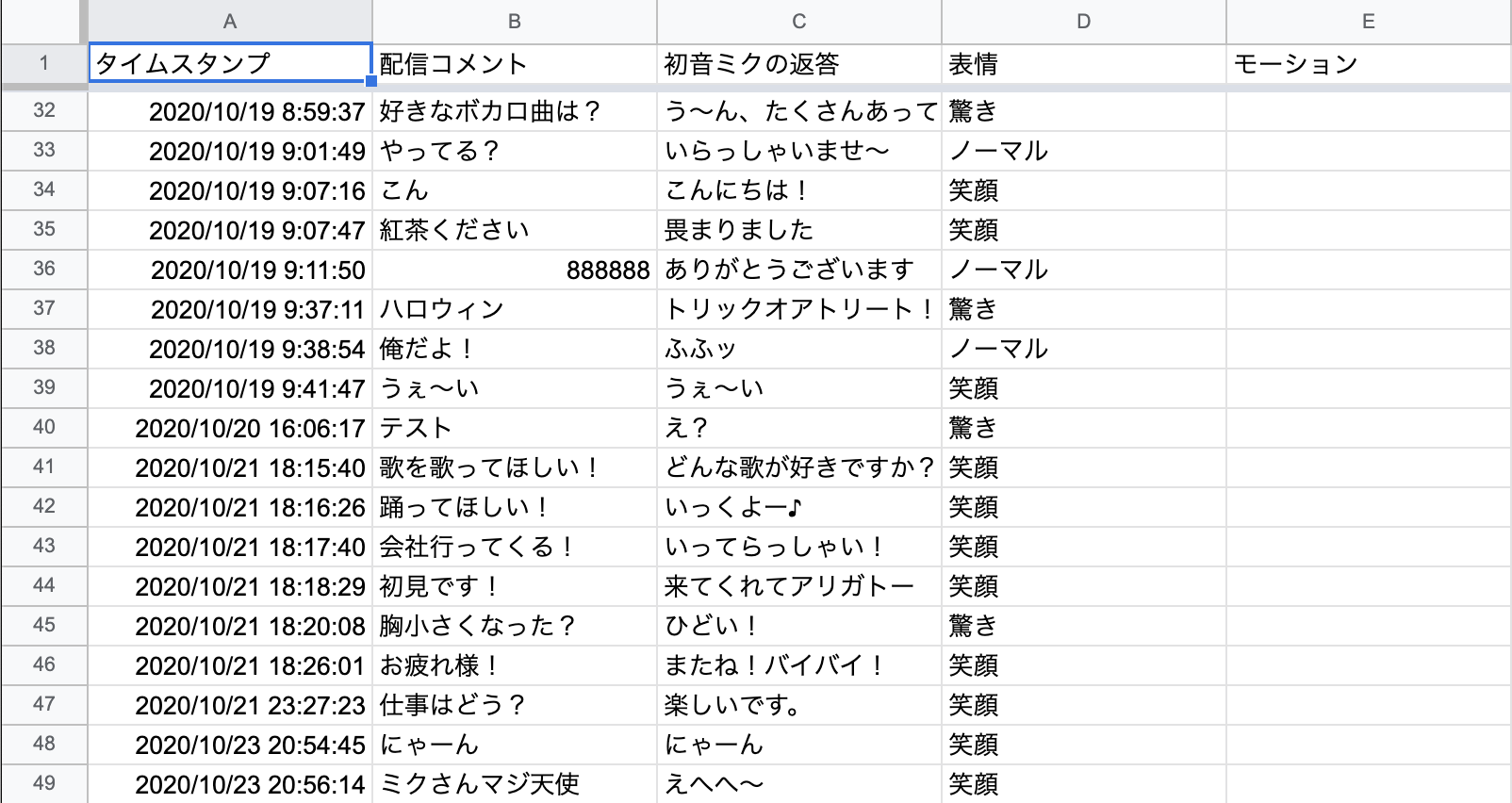Select row number 36
Viewport: 1512px width, 803px height.
pyautogui.click(x=44, y=269)
